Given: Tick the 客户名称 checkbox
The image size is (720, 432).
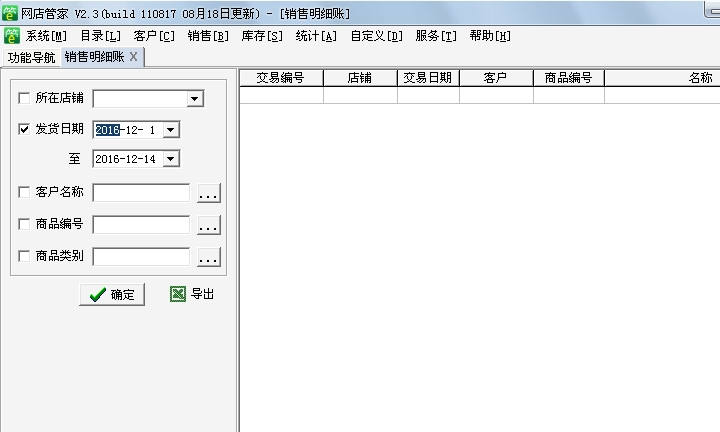Looking at the screenshot, I should coord(24,192).
